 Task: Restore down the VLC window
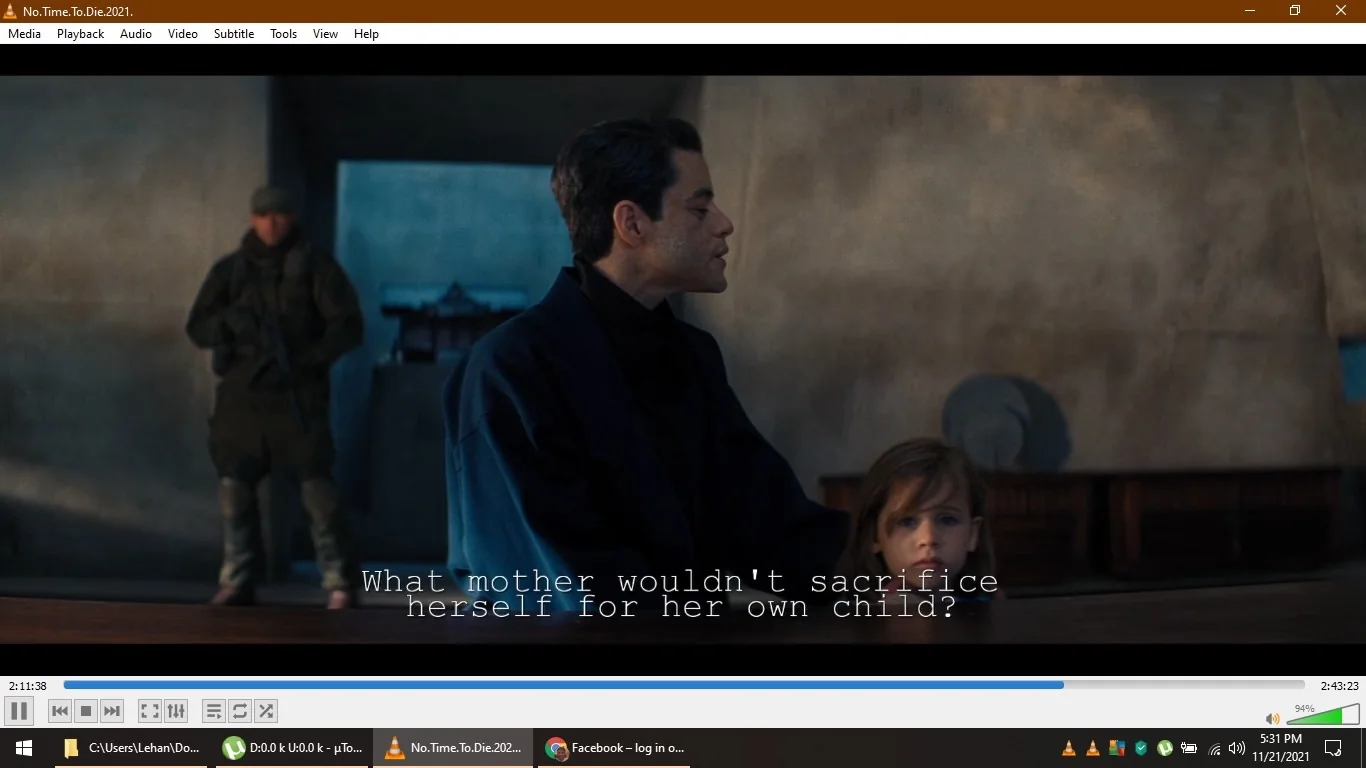(1295, 11)
